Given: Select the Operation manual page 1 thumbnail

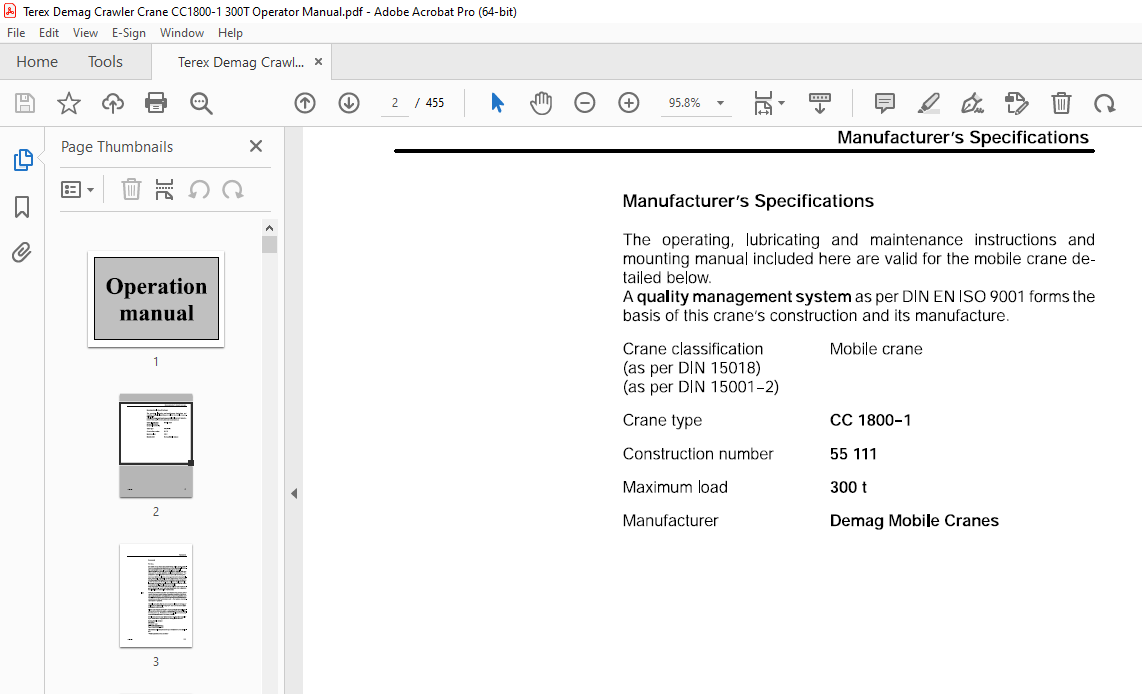Looking at the screenshot, I should [156, 299].
